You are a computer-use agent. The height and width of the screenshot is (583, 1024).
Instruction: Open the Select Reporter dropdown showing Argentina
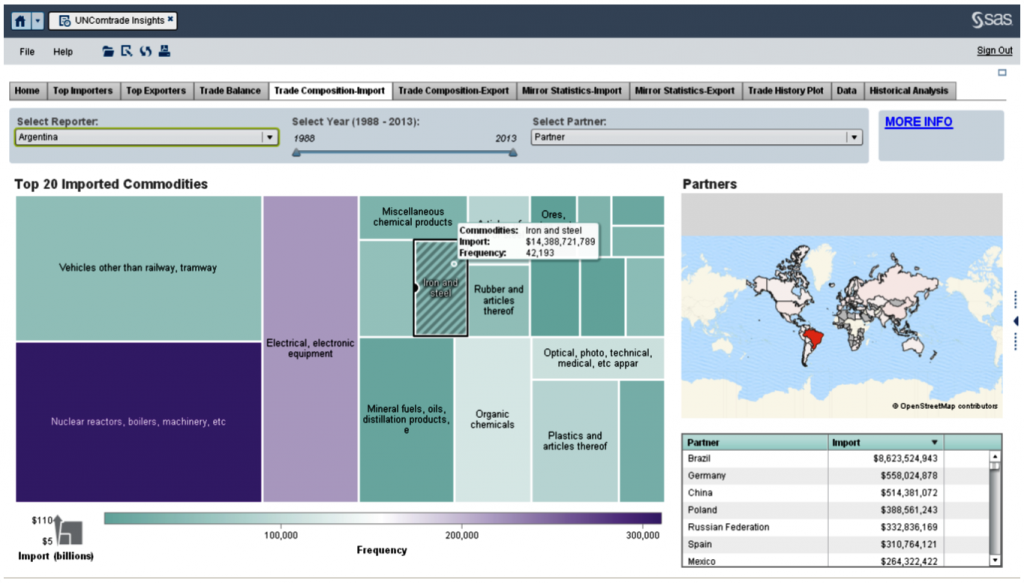(x=270, y=136)
